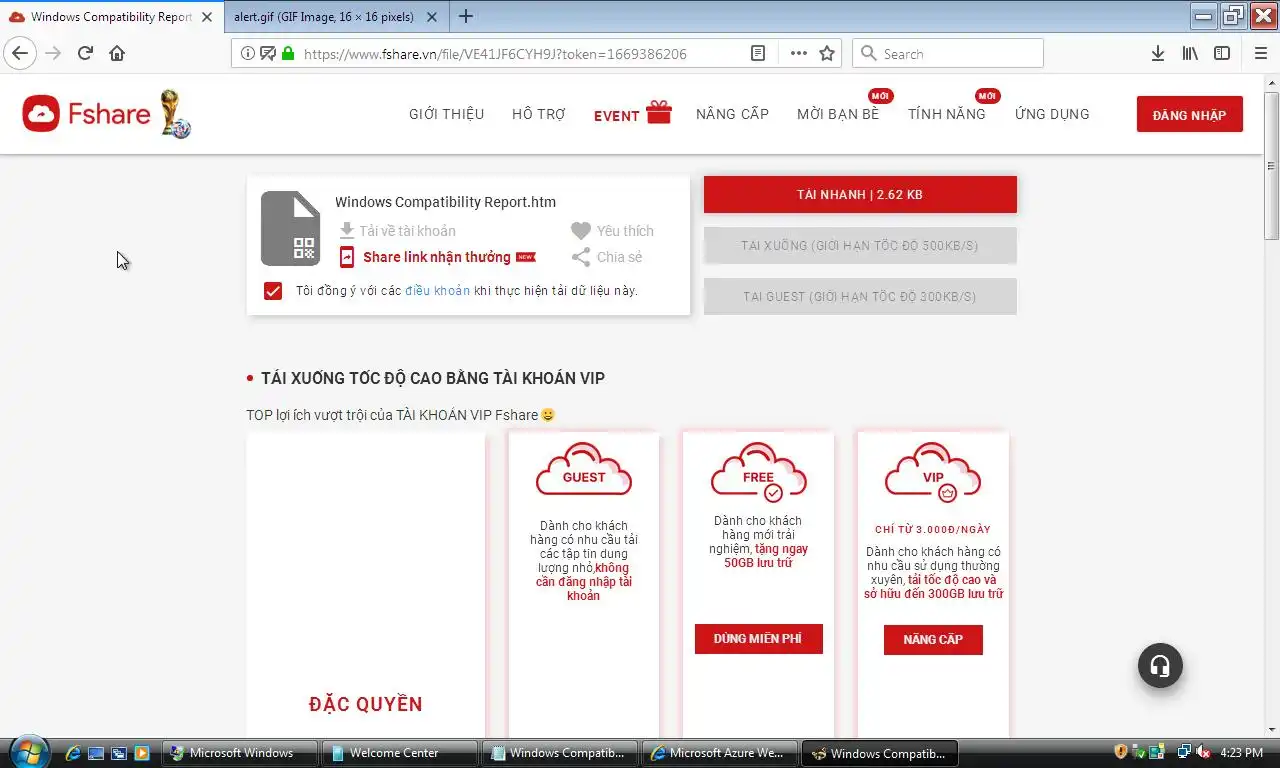Close the alert.gif tab

[x=434, y=17]
